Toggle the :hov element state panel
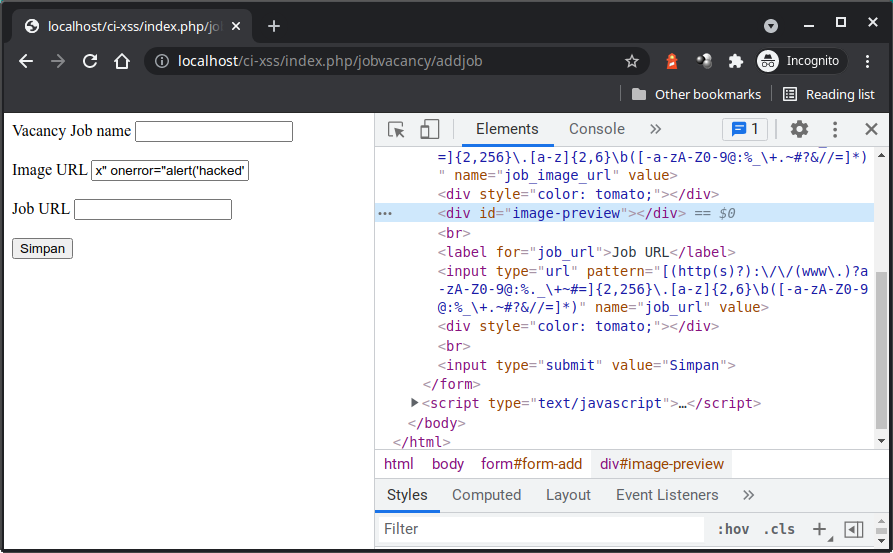Image resolution: width=893 pixels, height=553 pixels. 733,529
